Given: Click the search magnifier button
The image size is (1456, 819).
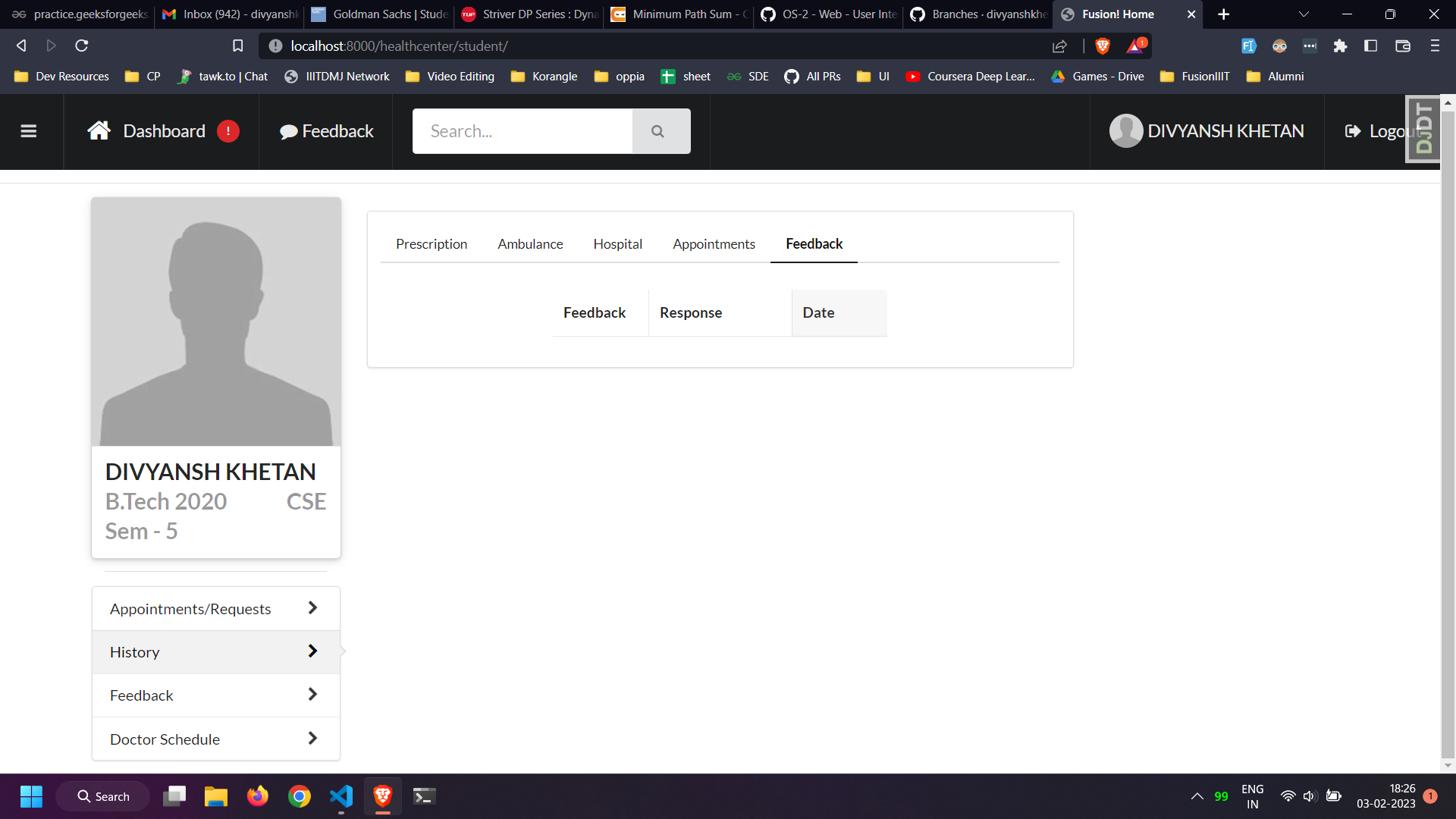Looking at the screenshot, I should 658,131.
